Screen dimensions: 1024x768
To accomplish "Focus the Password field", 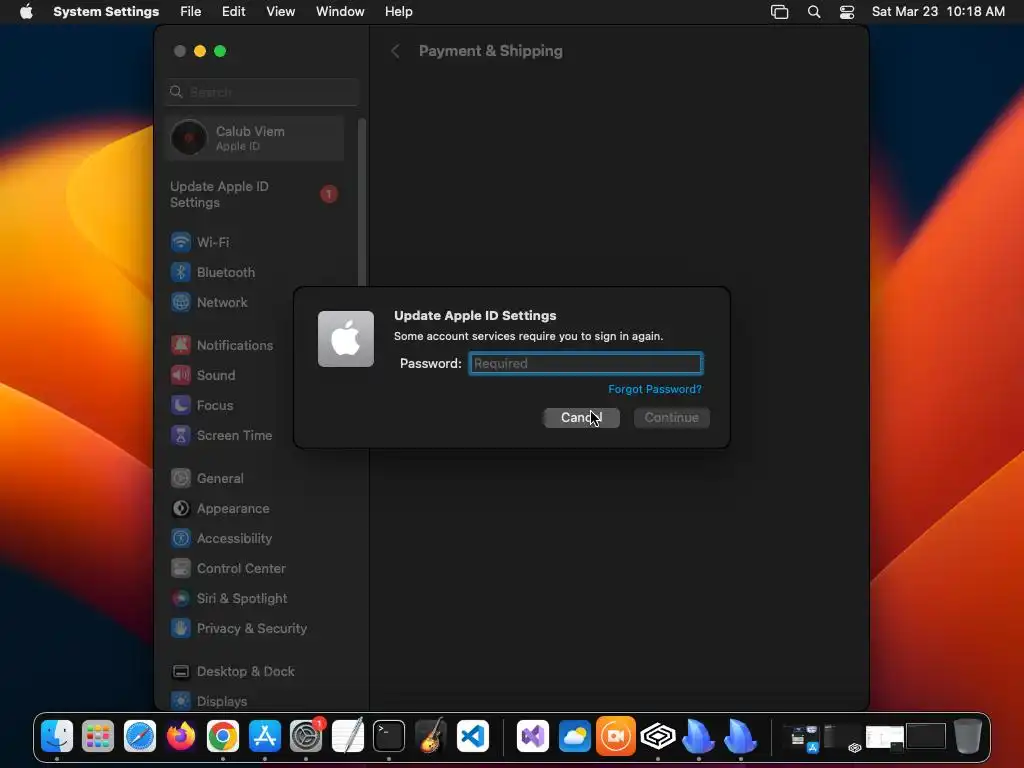I will (586, 363).
